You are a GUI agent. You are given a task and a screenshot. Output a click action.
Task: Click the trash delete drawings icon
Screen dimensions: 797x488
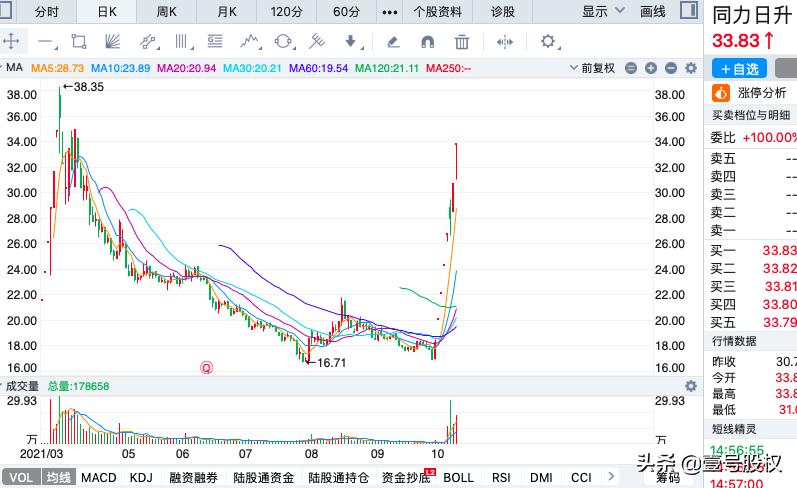click(462, 41)
